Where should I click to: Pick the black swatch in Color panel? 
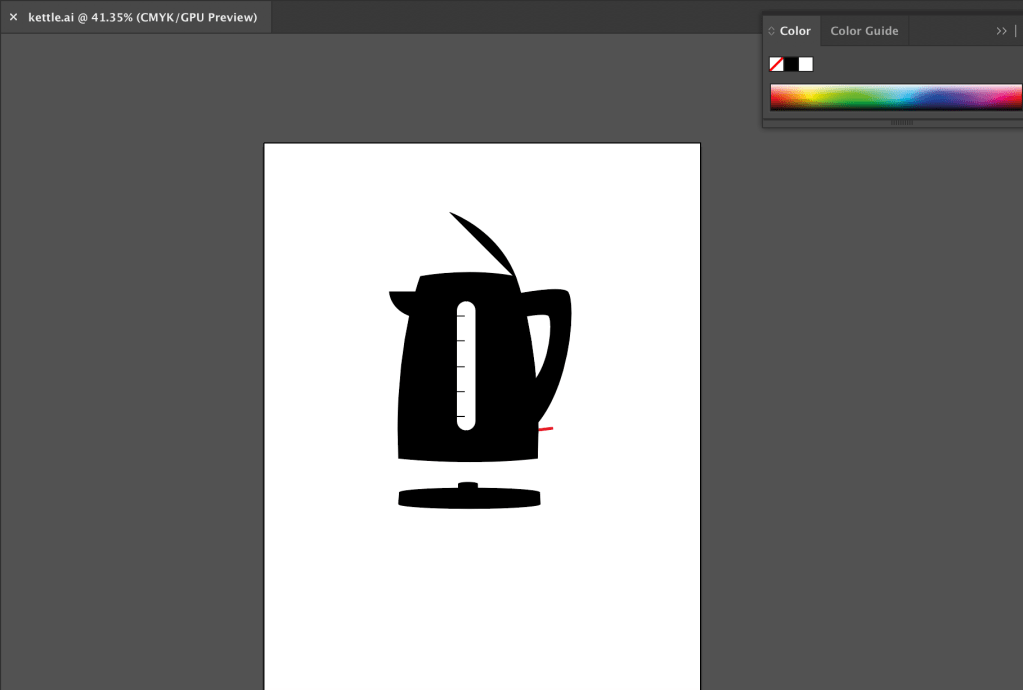[791, 64]
